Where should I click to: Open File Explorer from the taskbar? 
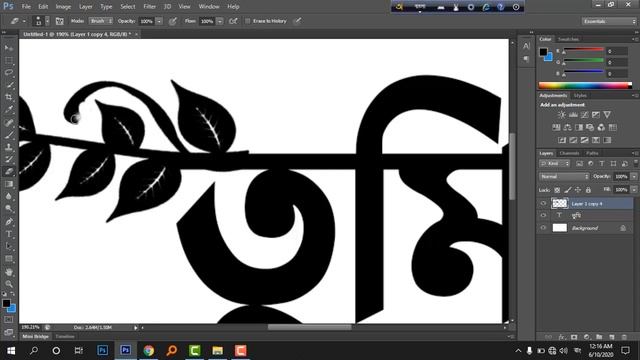tap(217, 350)
